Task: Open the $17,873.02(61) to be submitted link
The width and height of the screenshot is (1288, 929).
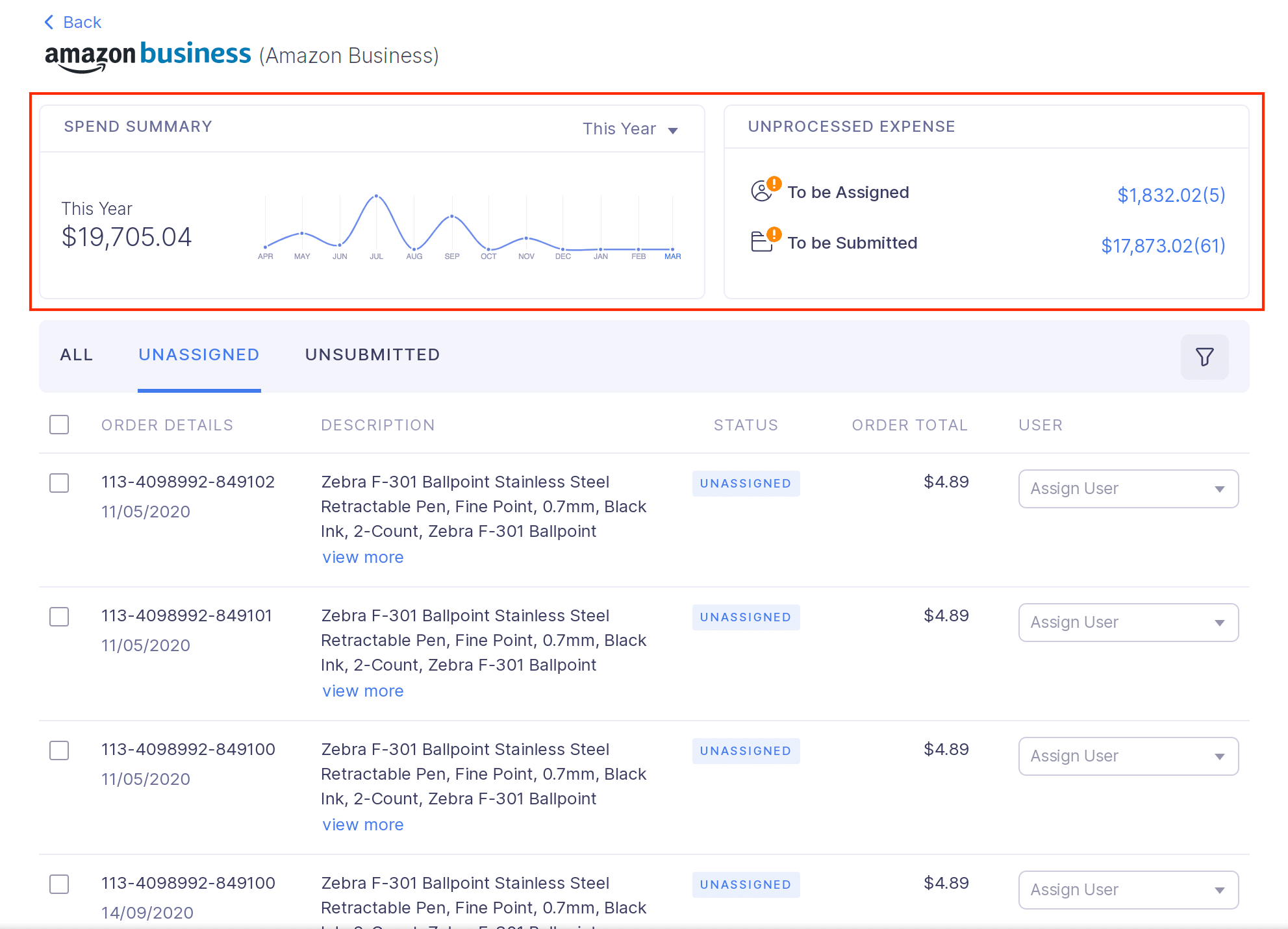Action: (x=1163, y=245)
